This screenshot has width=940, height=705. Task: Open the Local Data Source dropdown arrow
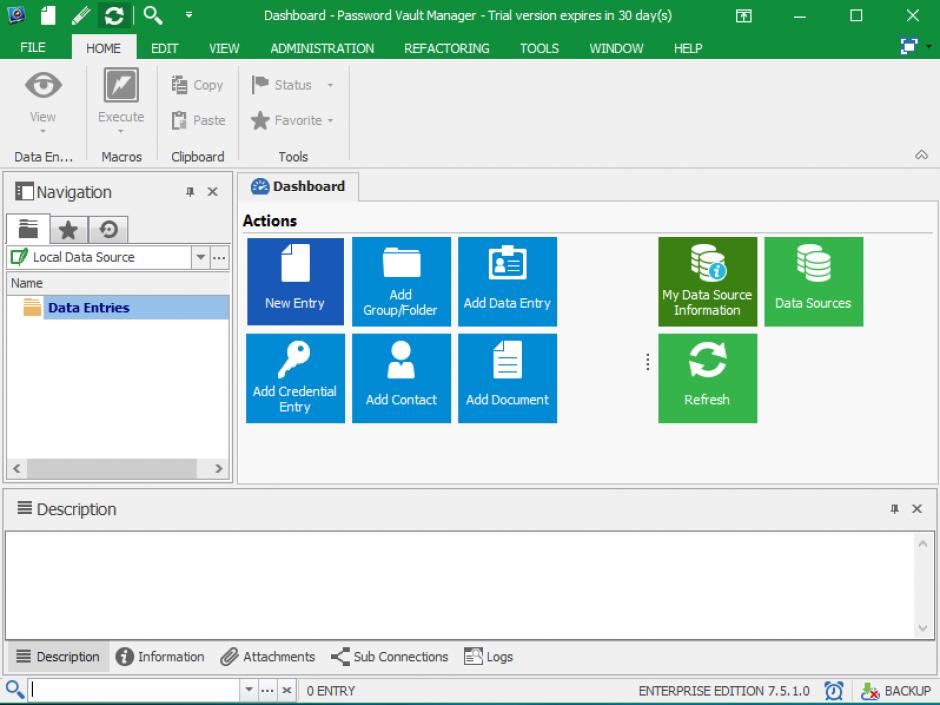click(x=200, y=257)
